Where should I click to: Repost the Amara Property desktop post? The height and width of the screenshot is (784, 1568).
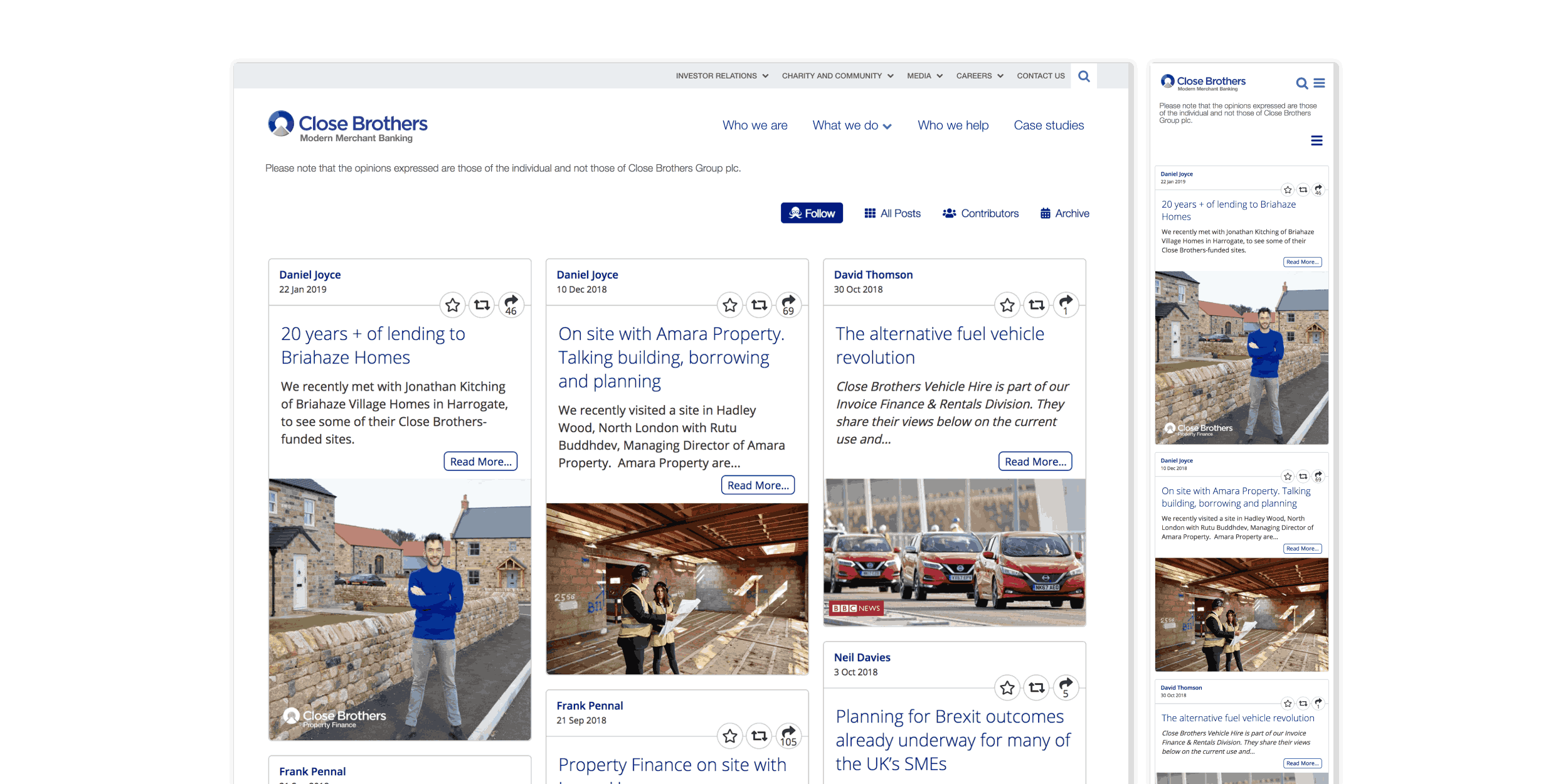pyautogui.click(x=759, y=305)
